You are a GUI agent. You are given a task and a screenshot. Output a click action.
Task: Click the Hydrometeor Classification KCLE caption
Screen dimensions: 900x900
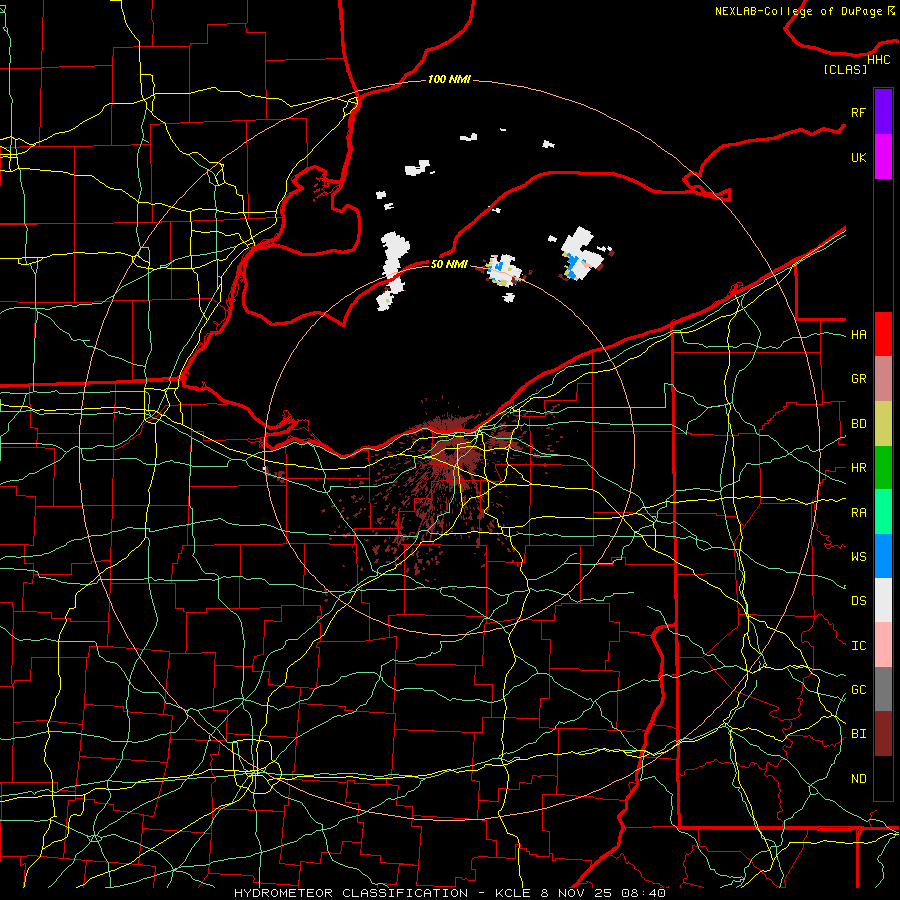[x=450, y=893]
